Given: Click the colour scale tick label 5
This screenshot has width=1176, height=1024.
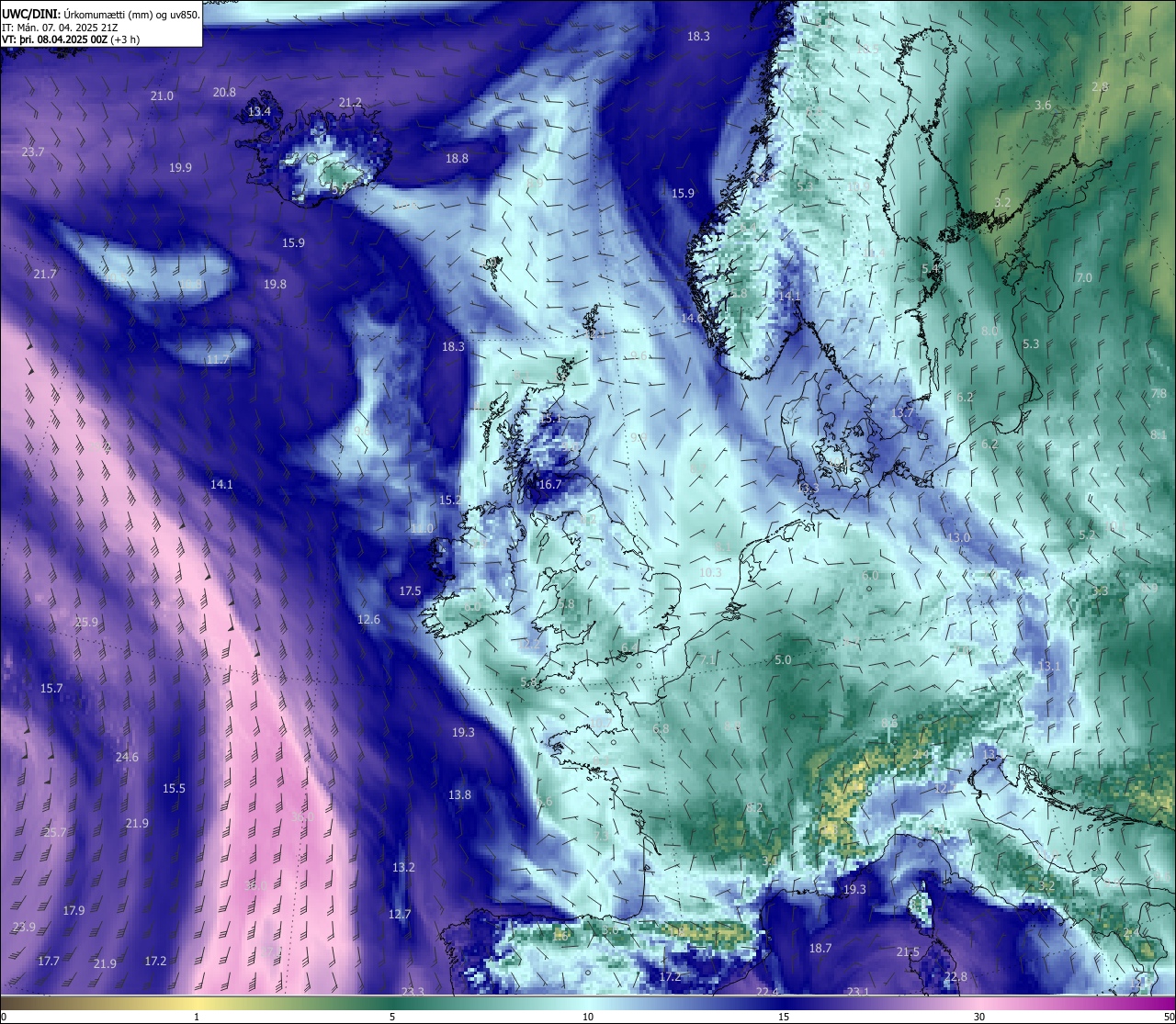Looking at the screenshot, I should pos(392,1017).
